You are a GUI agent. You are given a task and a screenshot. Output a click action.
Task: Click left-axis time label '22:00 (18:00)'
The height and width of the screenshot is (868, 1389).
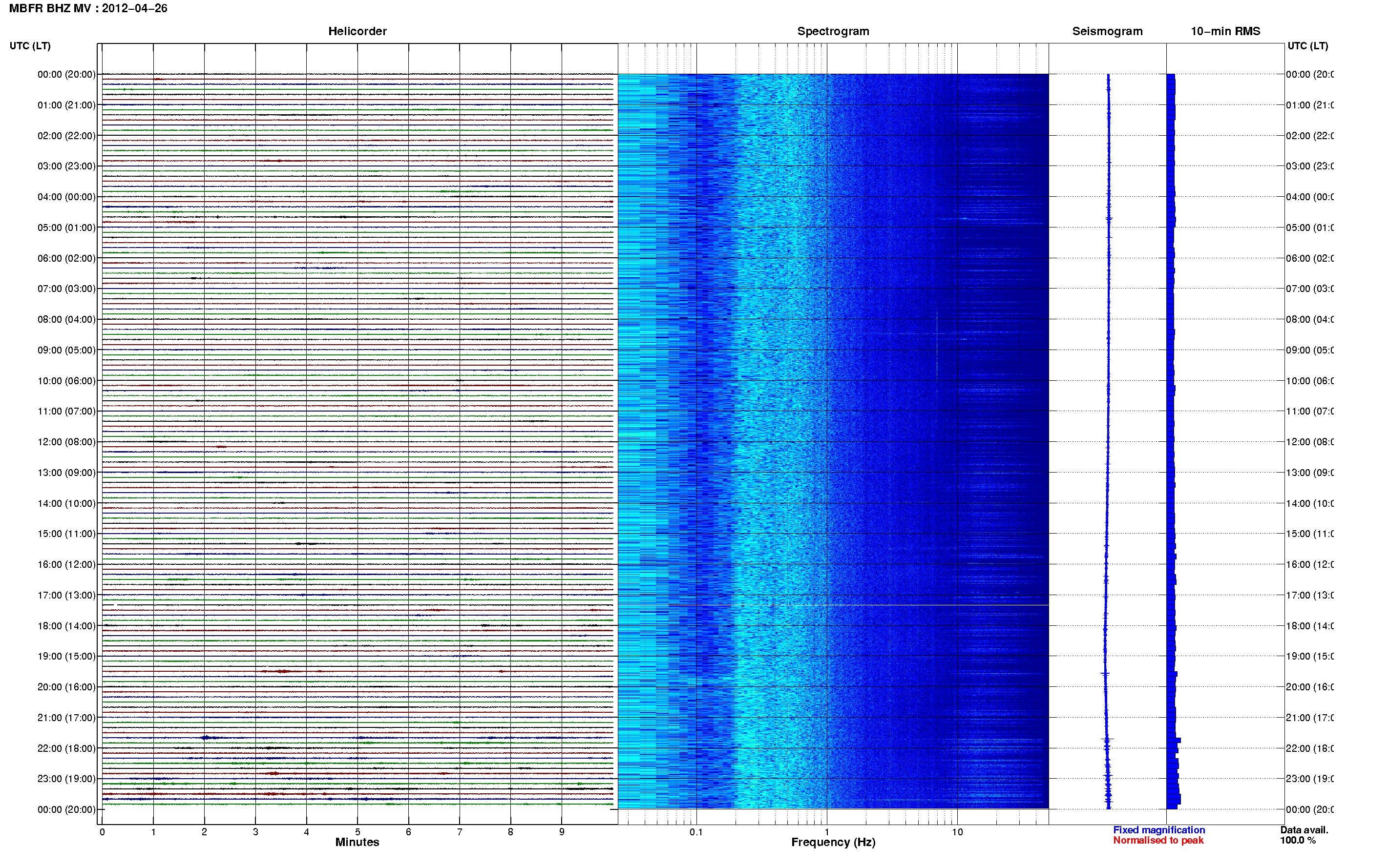66,748
